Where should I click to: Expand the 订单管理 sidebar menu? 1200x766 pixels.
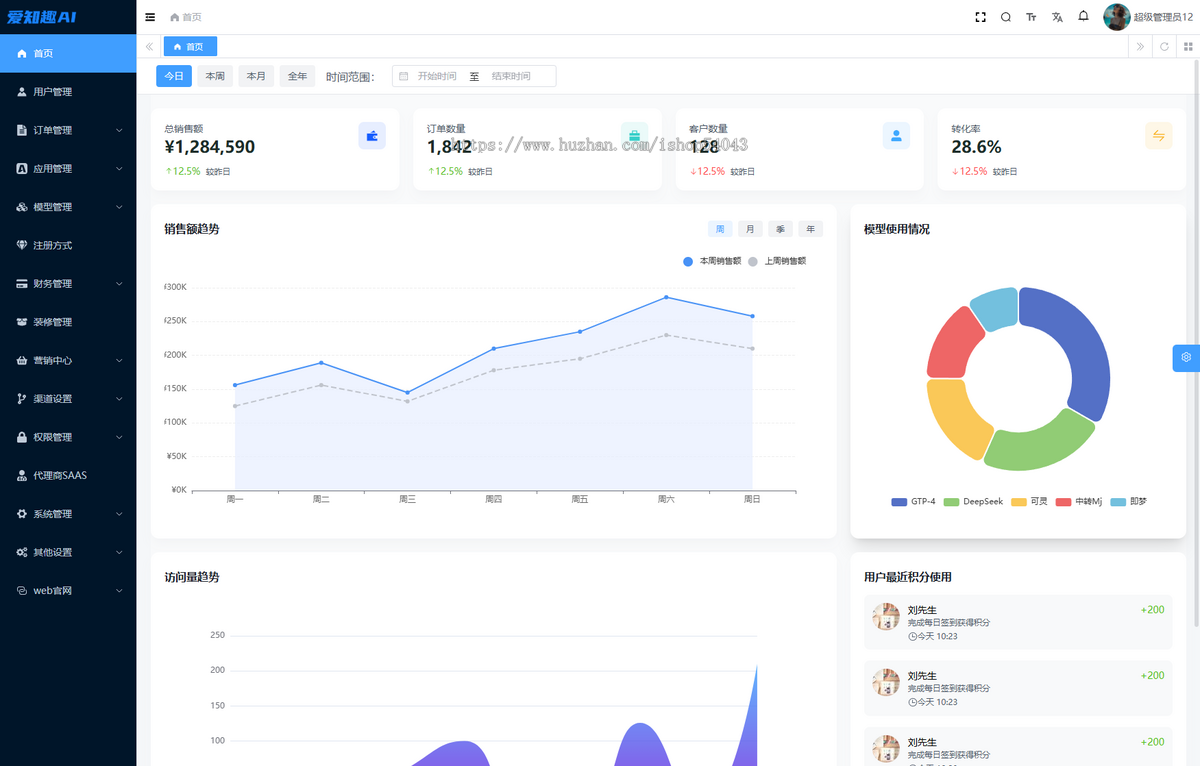pos(68,130)
